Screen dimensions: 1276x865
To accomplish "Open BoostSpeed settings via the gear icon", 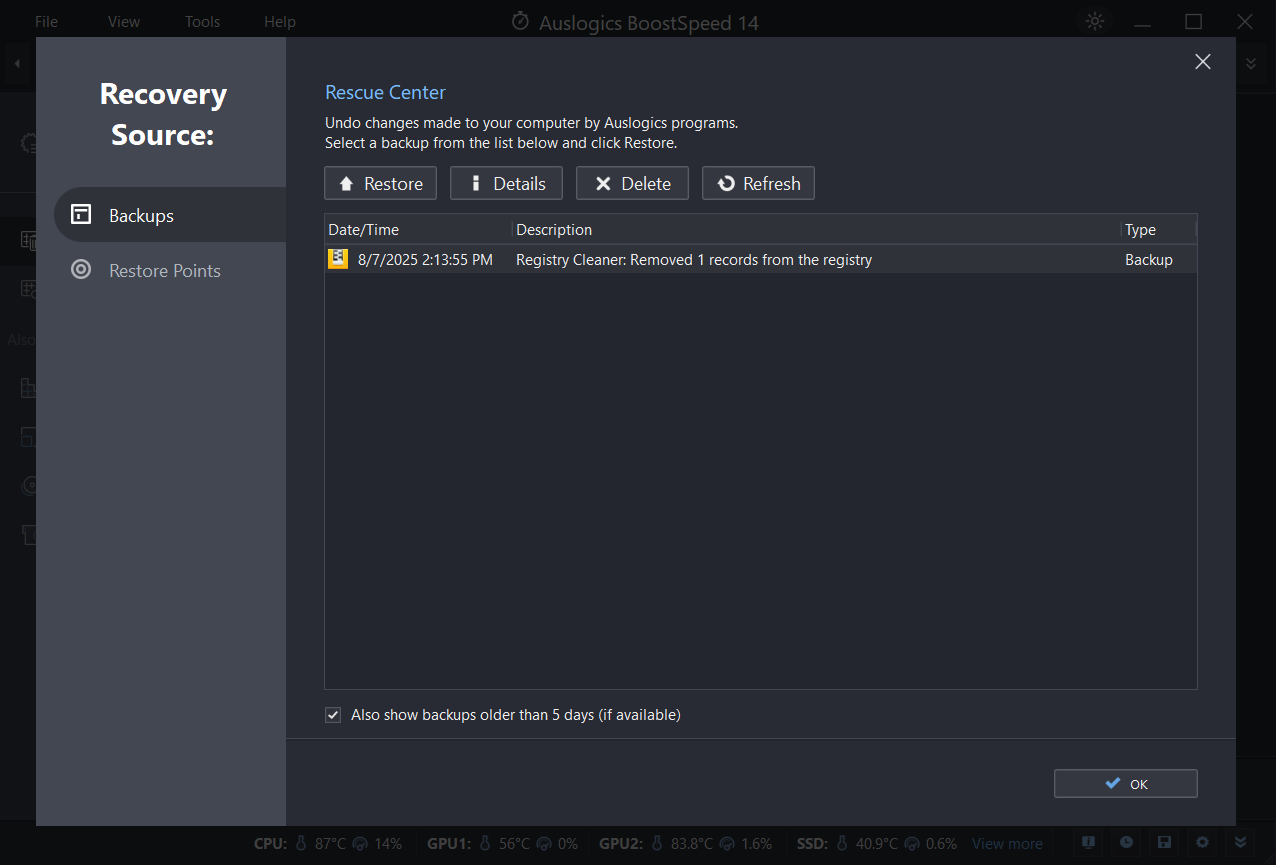I will [1202, 843].
